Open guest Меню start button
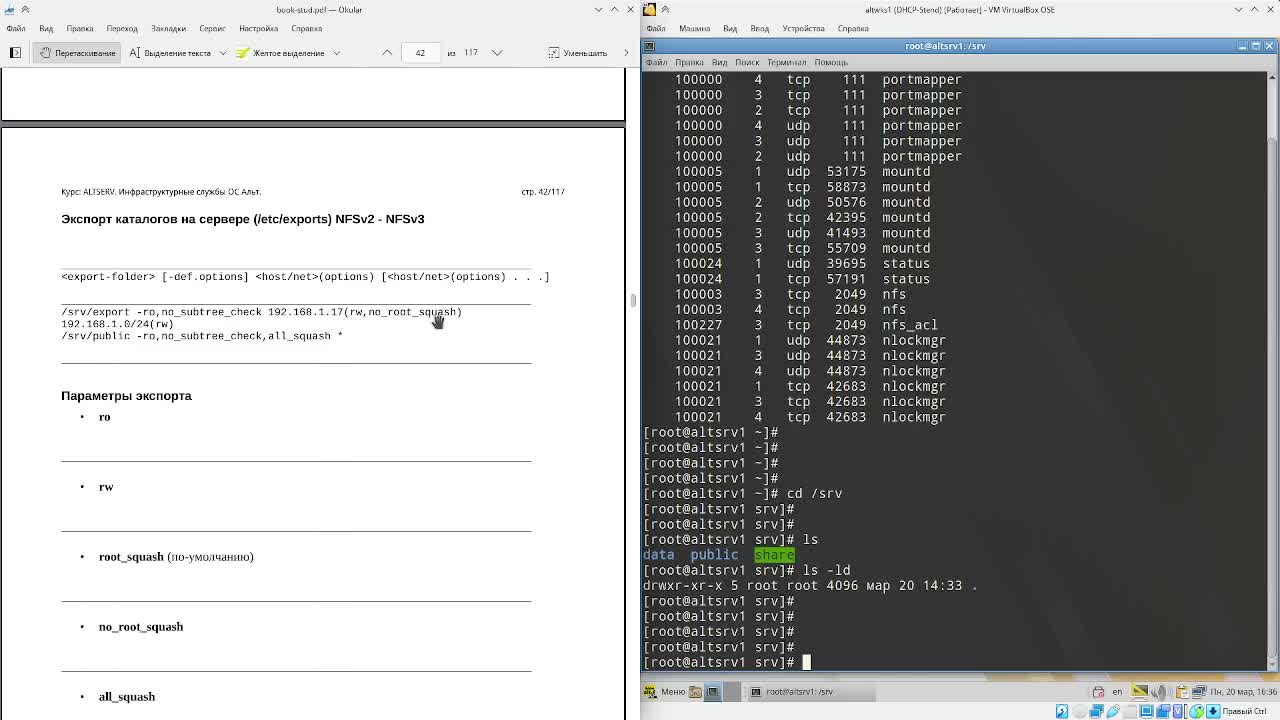 (x=665, y=691)
